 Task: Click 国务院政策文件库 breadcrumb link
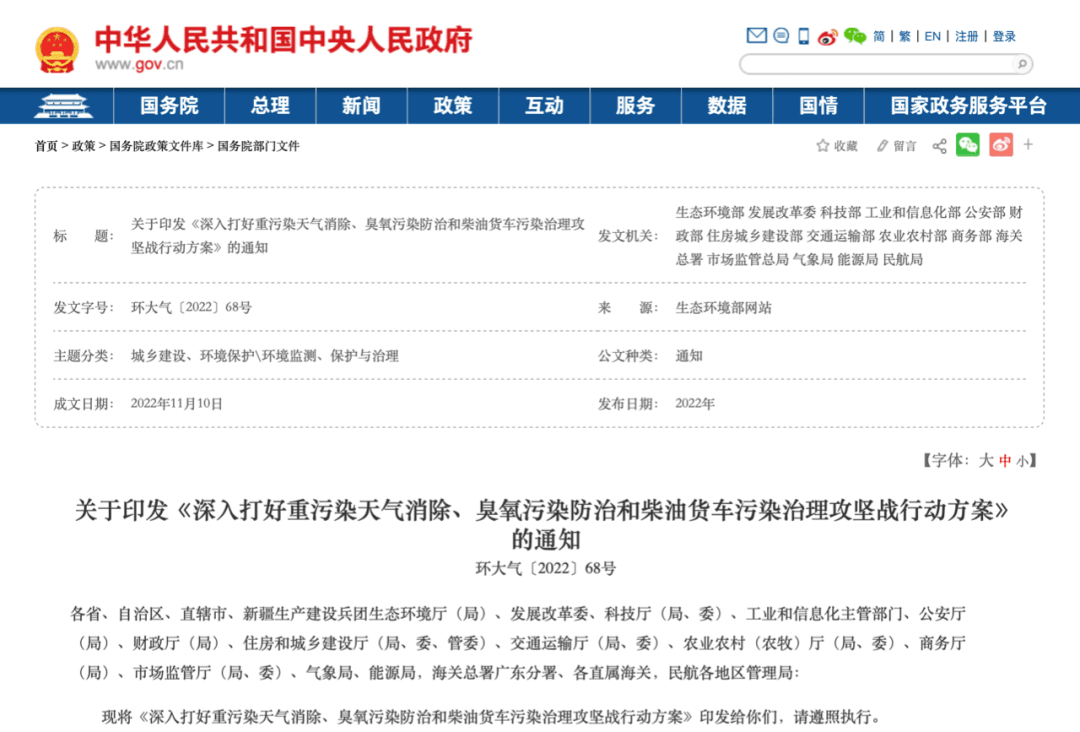tap(156, 146)
